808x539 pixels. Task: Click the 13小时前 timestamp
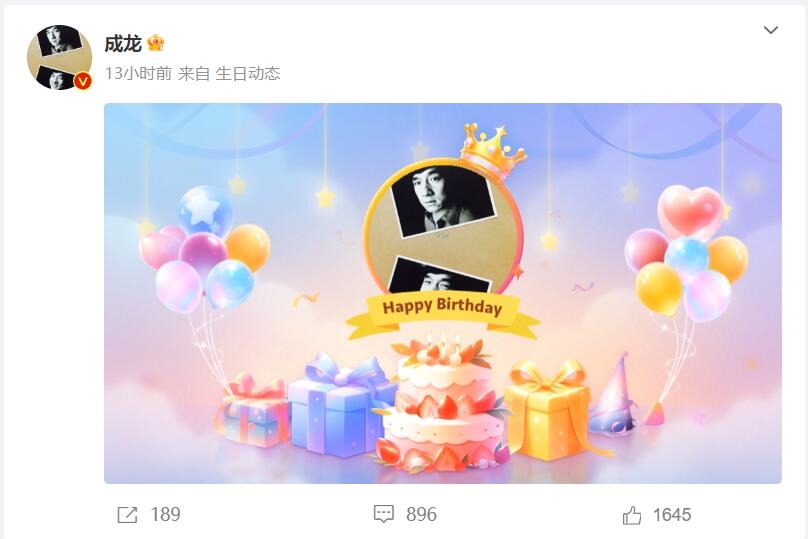(x=138, y=74)
